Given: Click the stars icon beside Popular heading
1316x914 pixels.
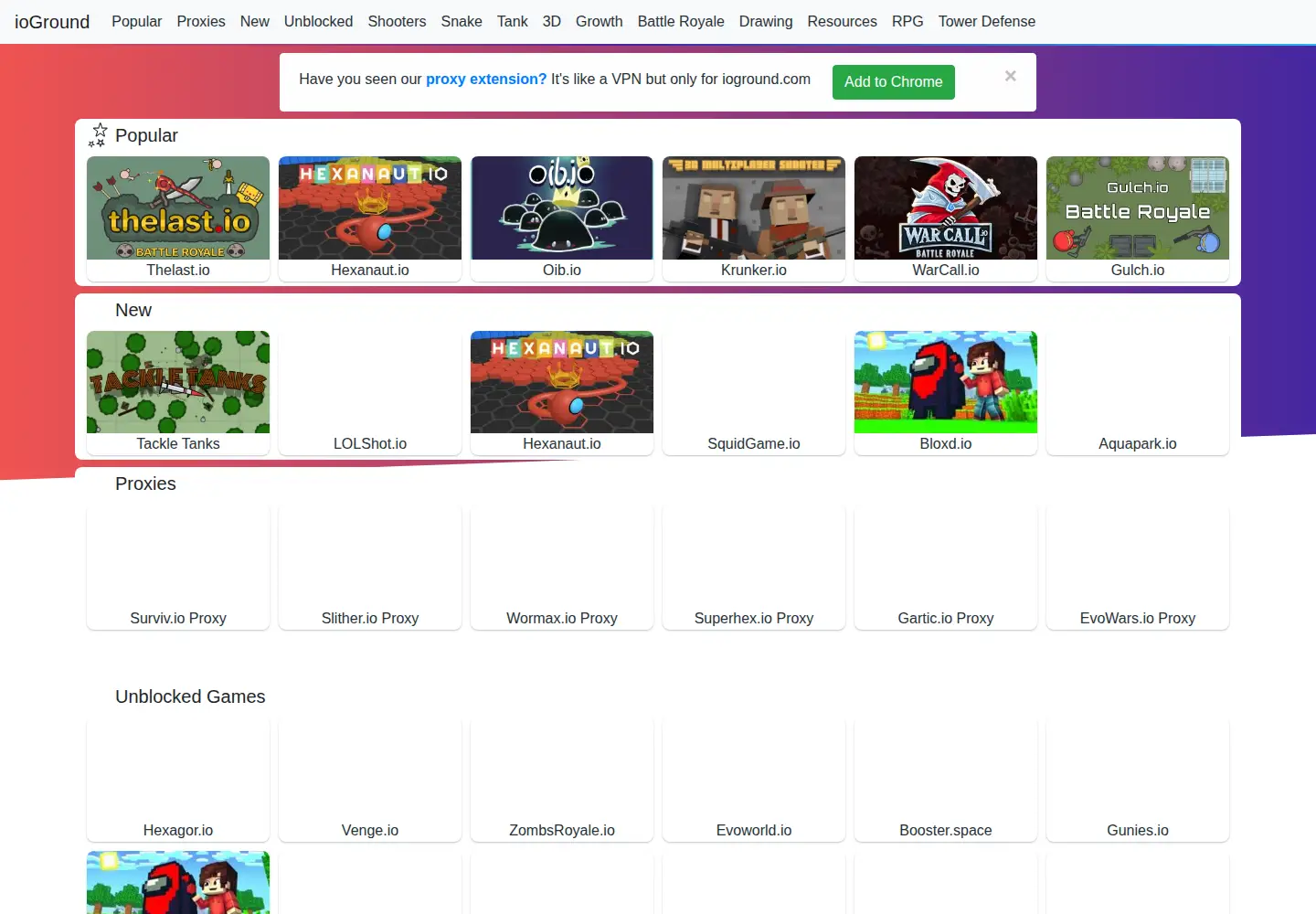Looking at the screenshot, I should click(97, 135).
